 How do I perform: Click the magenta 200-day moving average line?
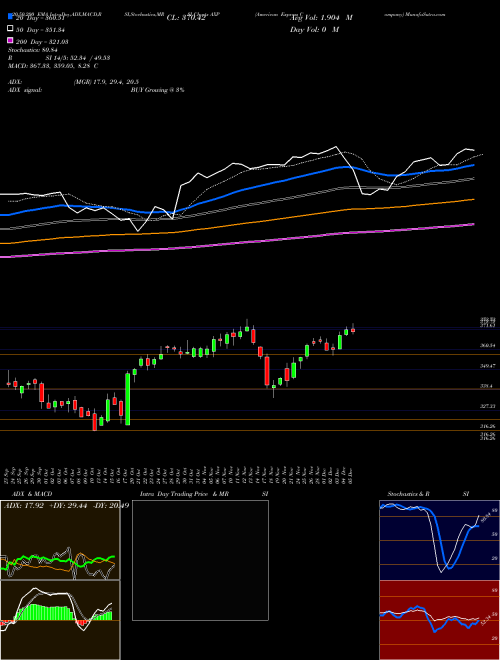pos(236,243)
